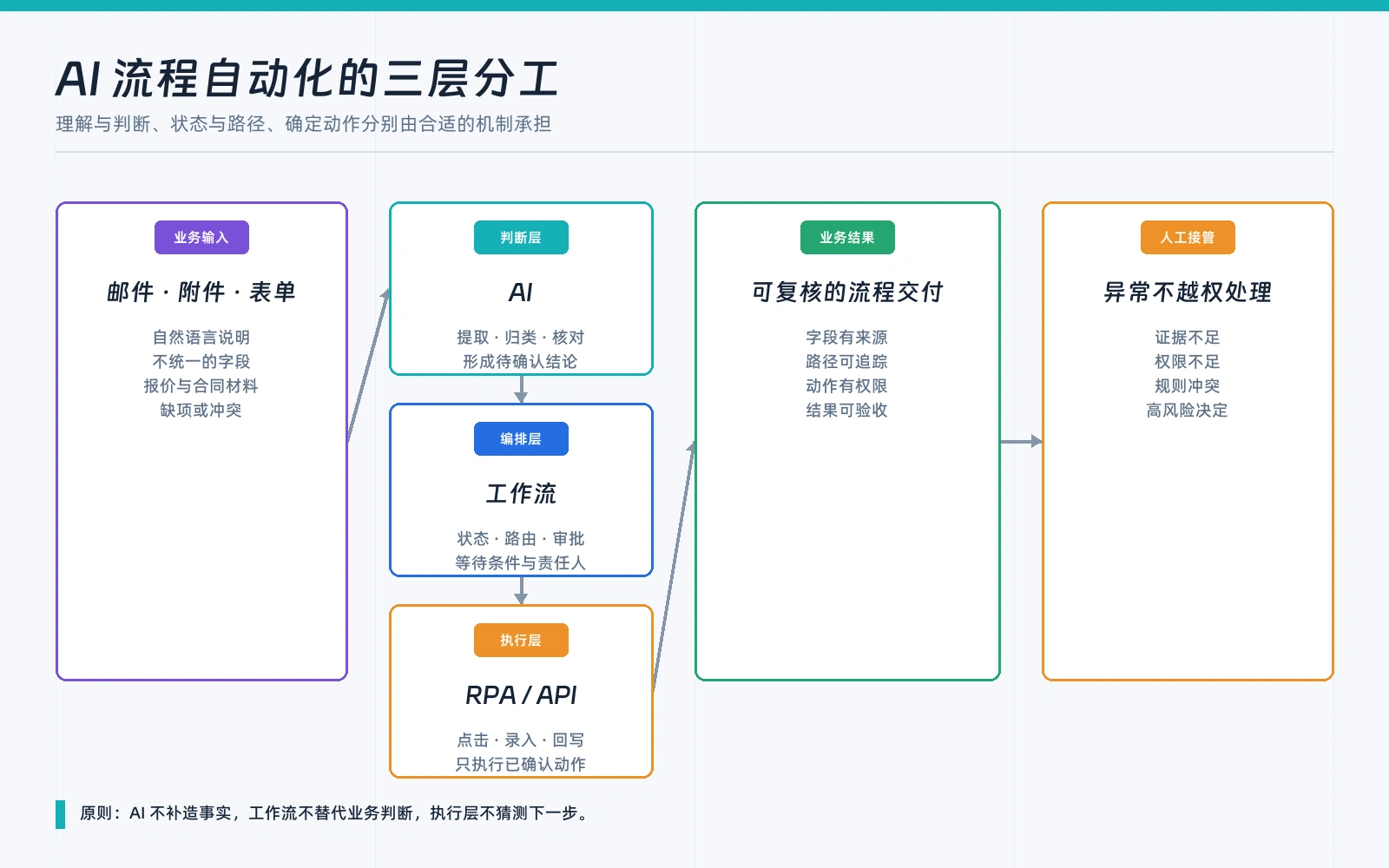Viewport: 1389px width, 868px height.
Task: Click the green 业务结果 badge
Action: (x=847, y=237)
